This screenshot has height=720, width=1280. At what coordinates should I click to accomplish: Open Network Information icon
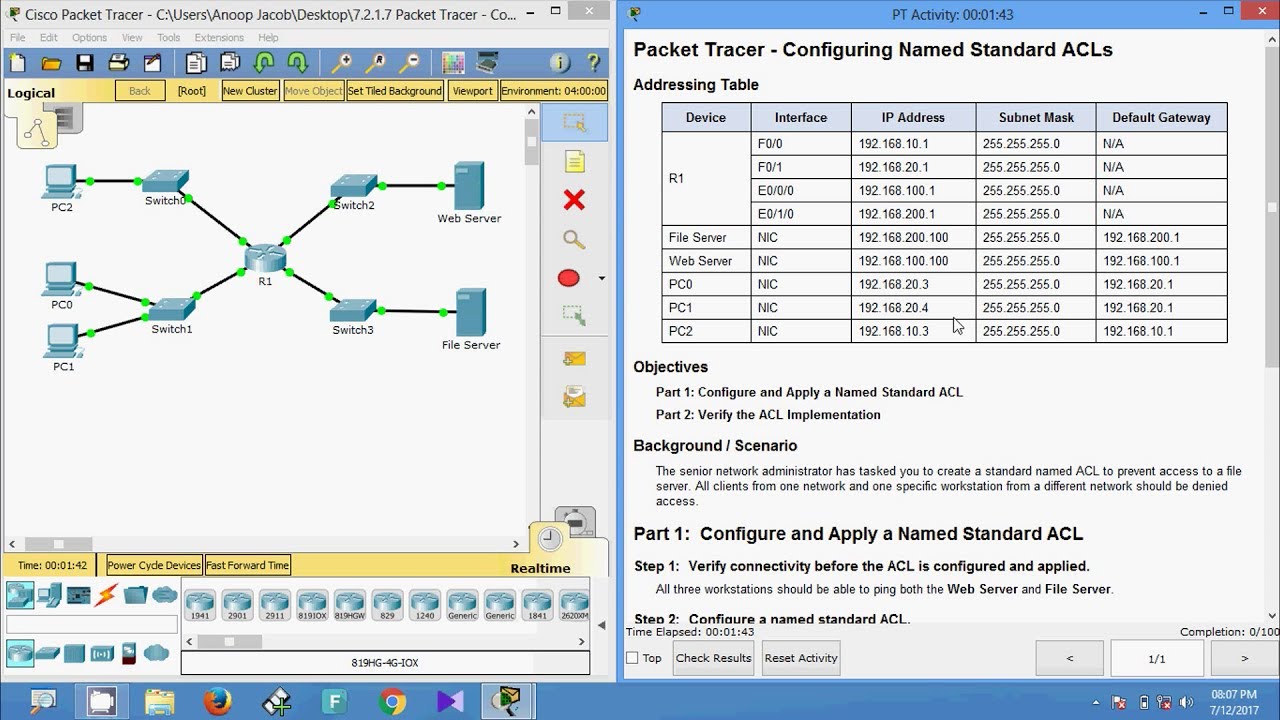560,63
